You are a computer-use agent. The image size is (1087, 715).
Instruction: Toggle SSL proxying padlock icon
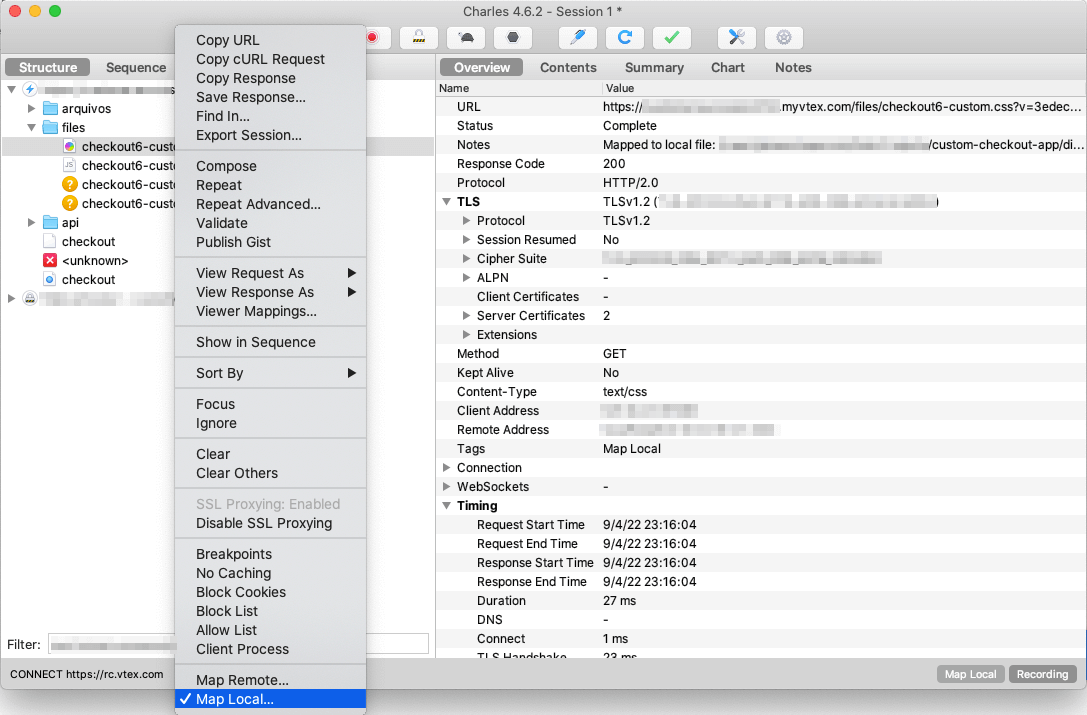coord(419,37)
